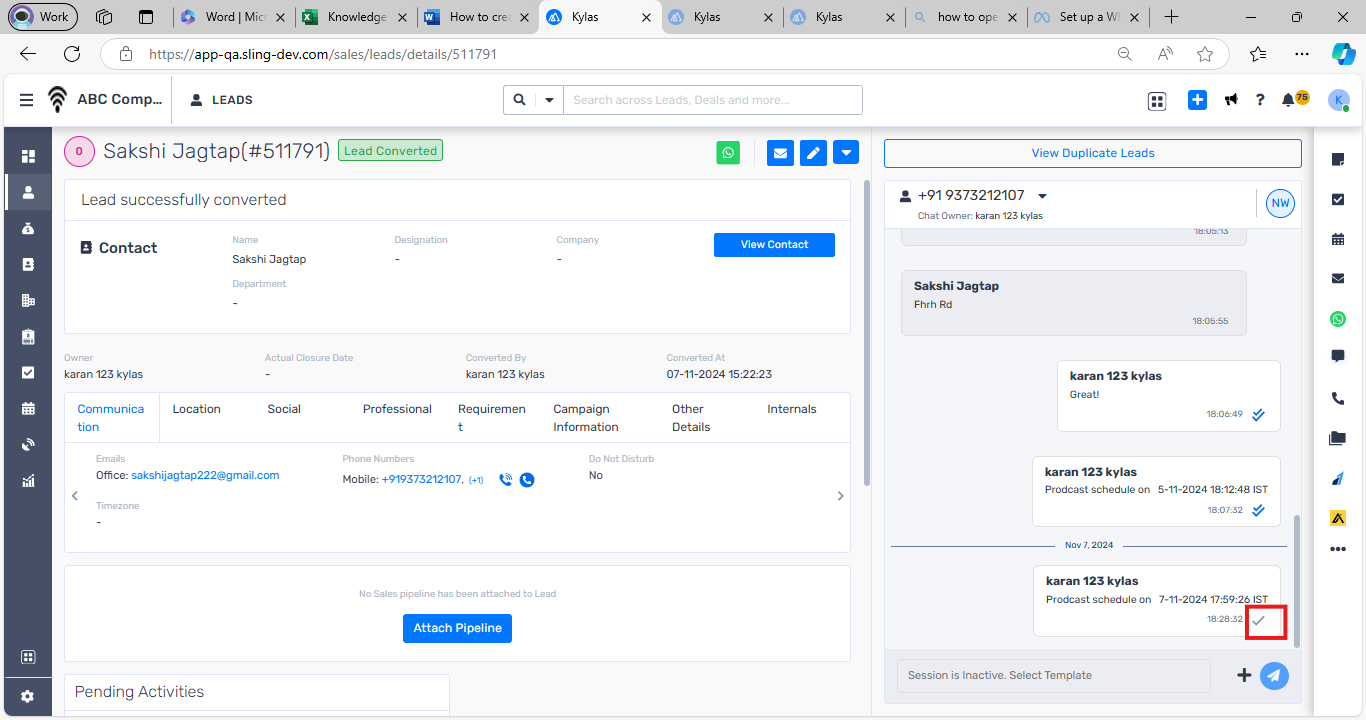This screenshot has width=1366, height=720.
Task: Open the clipboard icon in left sidebar
Action: [28, 336]
